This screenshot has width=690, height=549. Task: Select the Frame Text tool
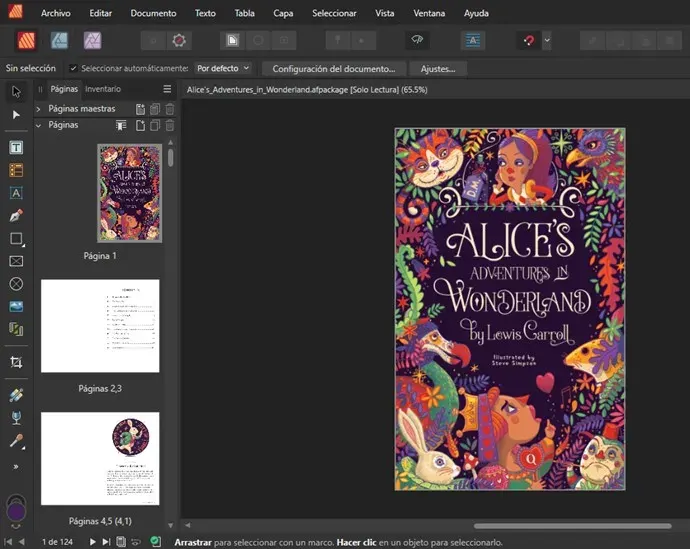point(16,147)
